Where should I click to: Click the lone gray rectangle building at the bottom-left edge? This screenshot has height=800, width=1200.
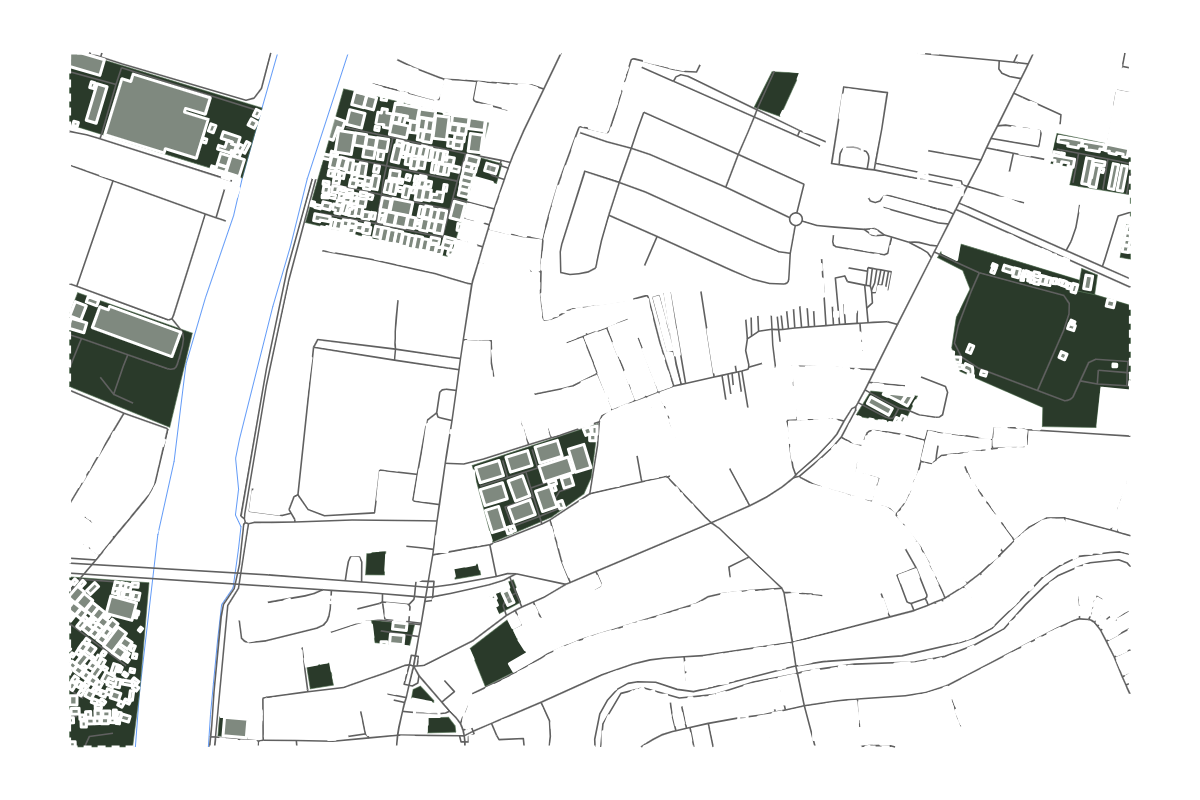(235, 727)
